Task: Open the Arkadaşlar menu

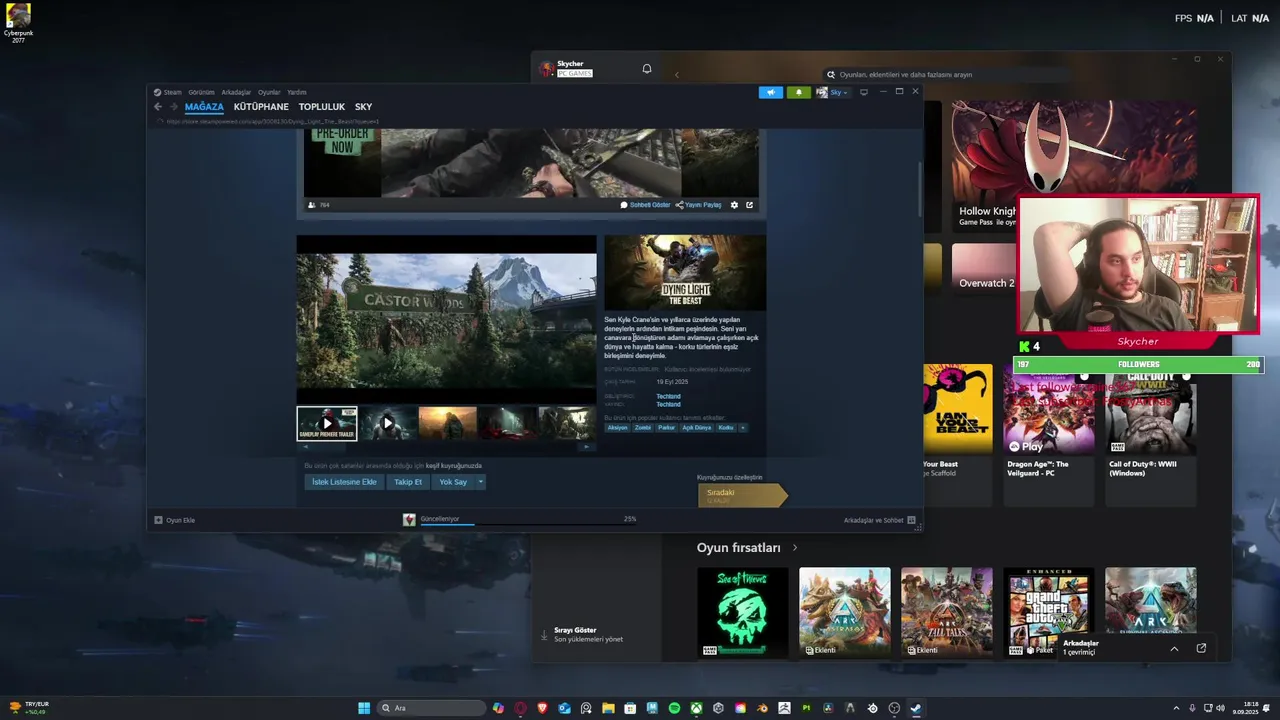Action: (x=236, y=92)
